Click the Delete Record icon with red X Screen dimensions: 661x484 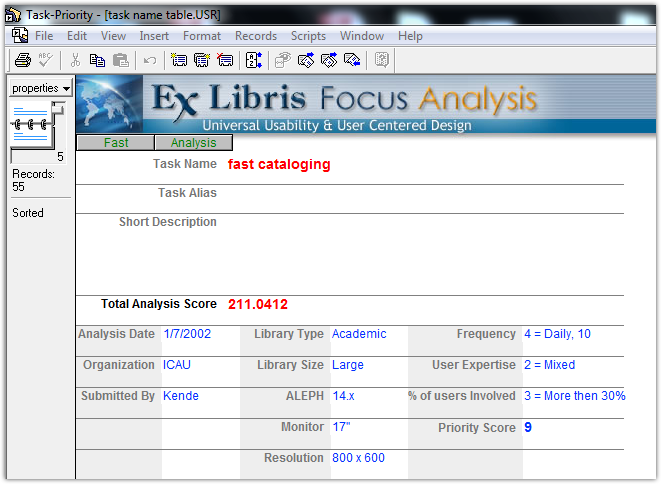tap(225, 60)
